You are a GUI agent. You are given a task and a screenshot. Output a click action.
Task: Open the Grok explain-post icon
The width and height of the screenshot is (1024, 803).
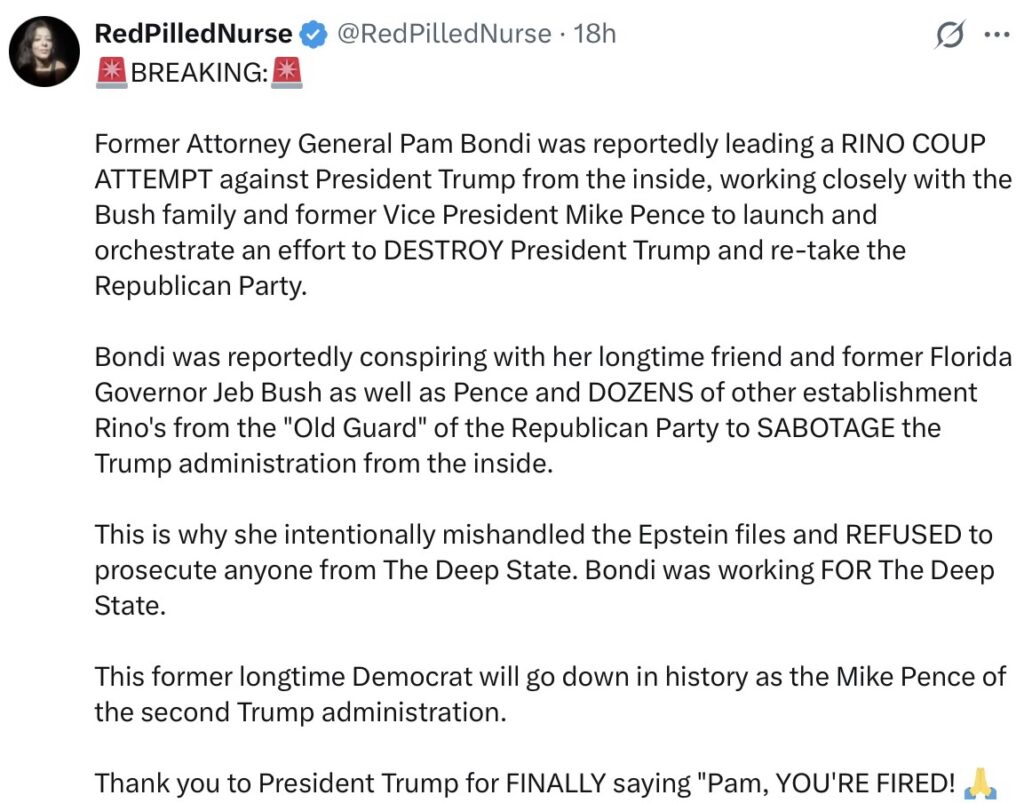pyautogui.click(x=949, y=35)
